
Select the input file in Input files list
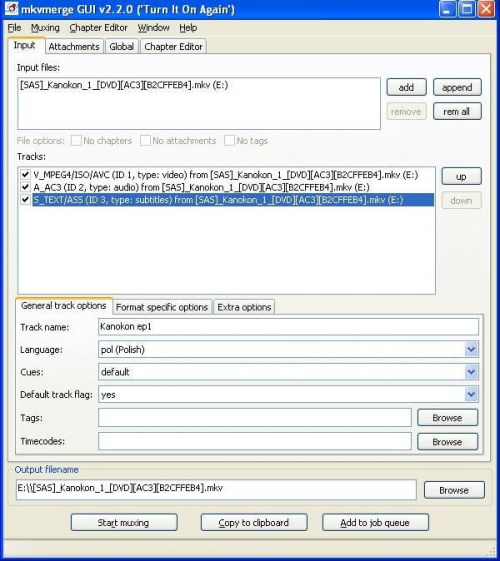pos(124,85)
